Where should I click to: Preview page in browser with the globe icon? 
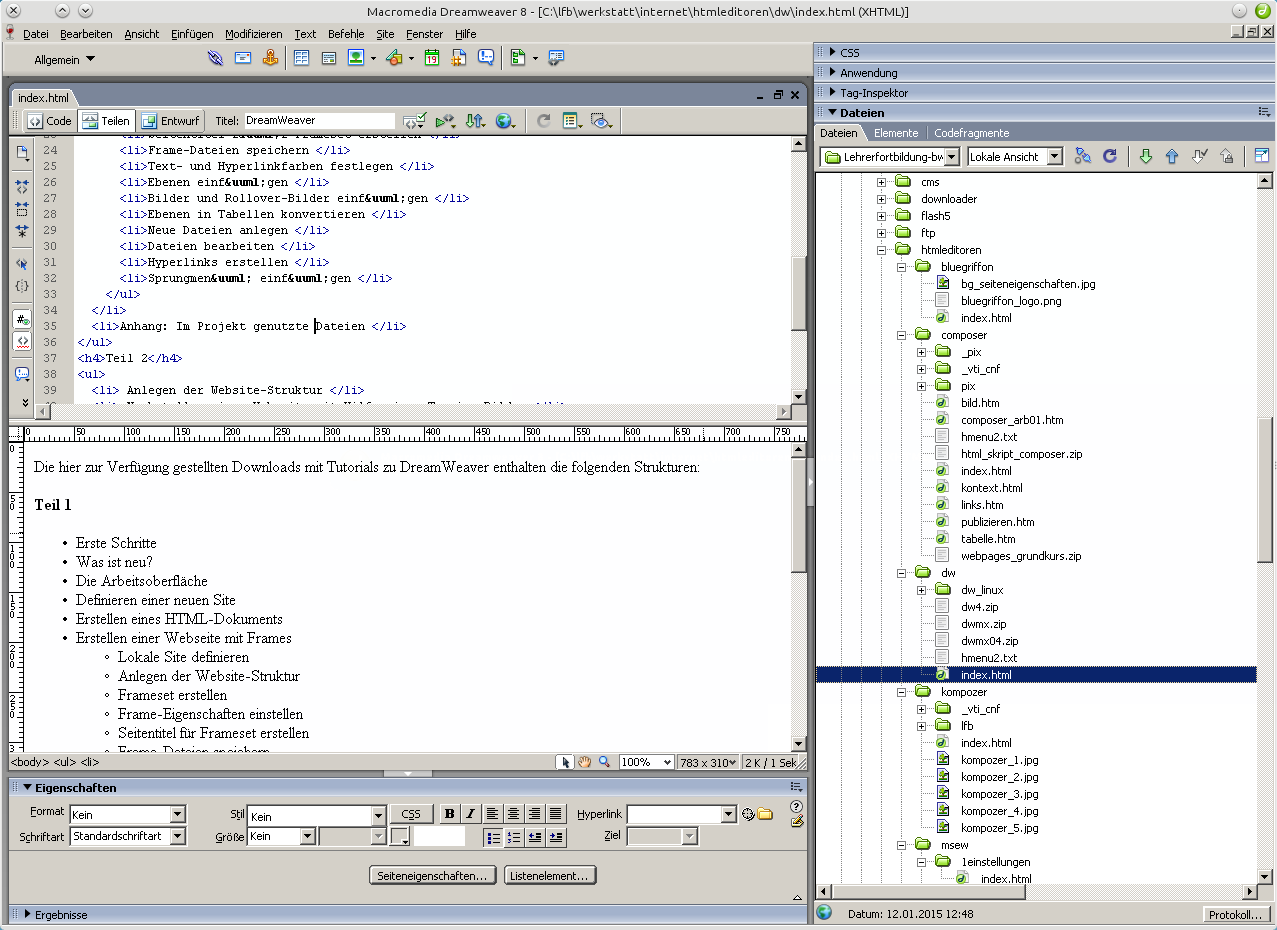505,121
